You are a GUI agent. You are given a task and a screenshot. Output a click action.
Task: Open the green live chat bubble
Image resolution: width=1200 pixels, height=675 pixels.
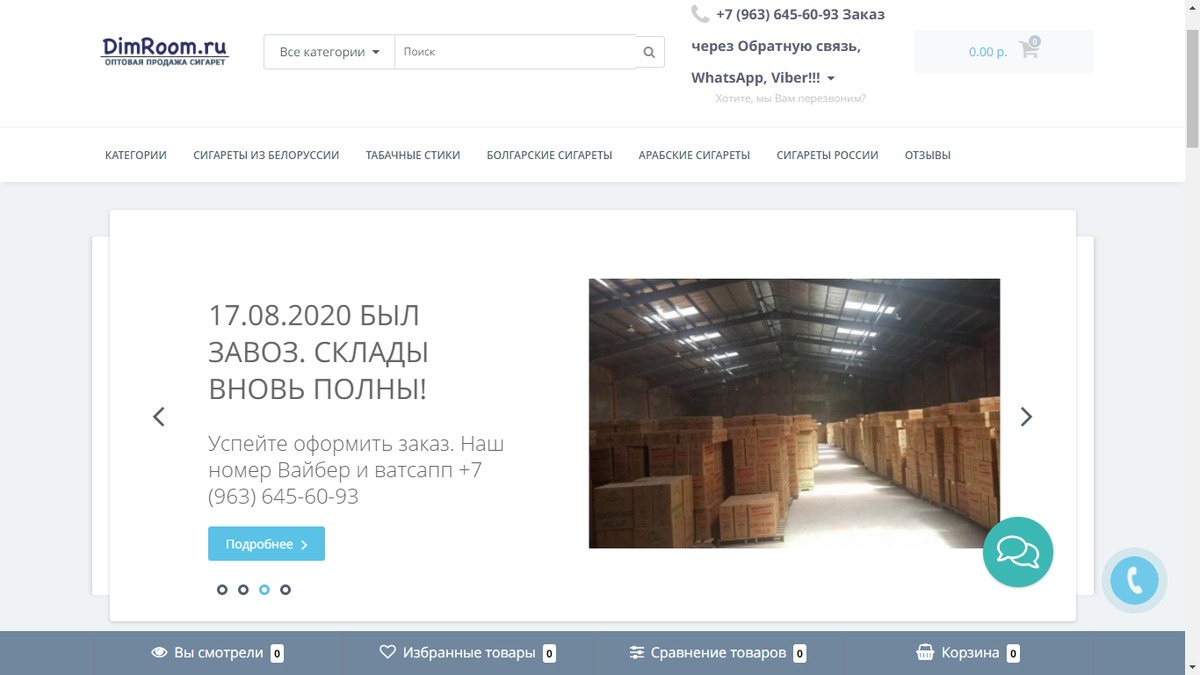[x=1018, y=552]
